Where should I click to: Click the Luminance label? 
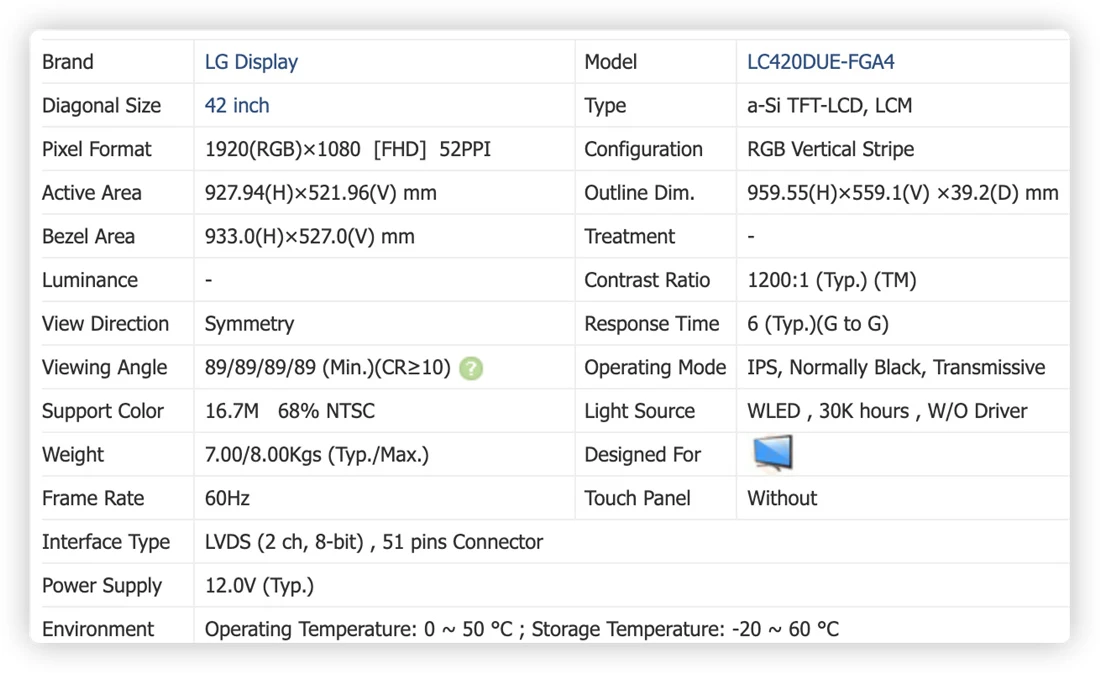coord(90,280)
